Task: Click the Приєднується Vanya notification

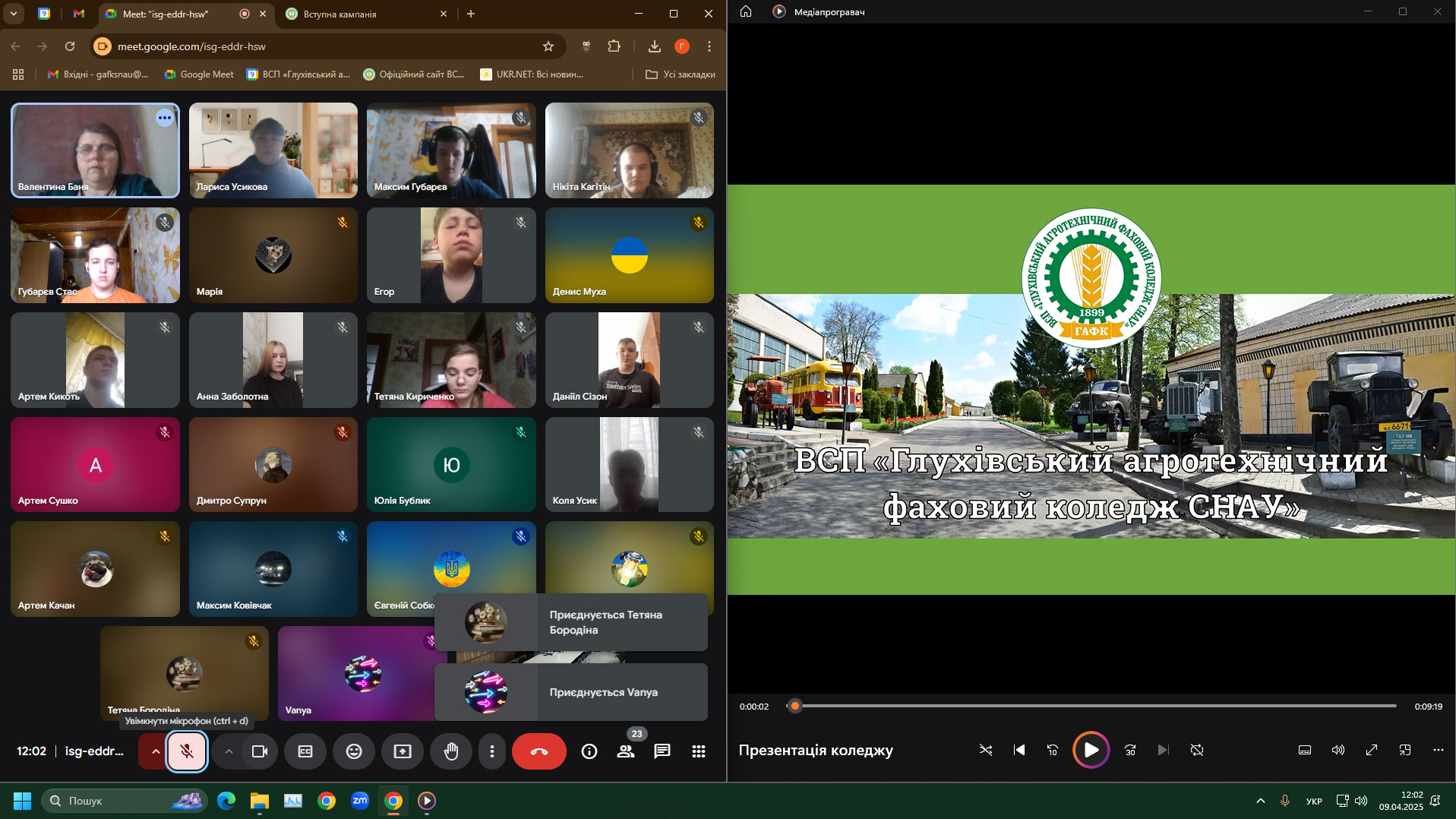Action: (x=571, y=692)
